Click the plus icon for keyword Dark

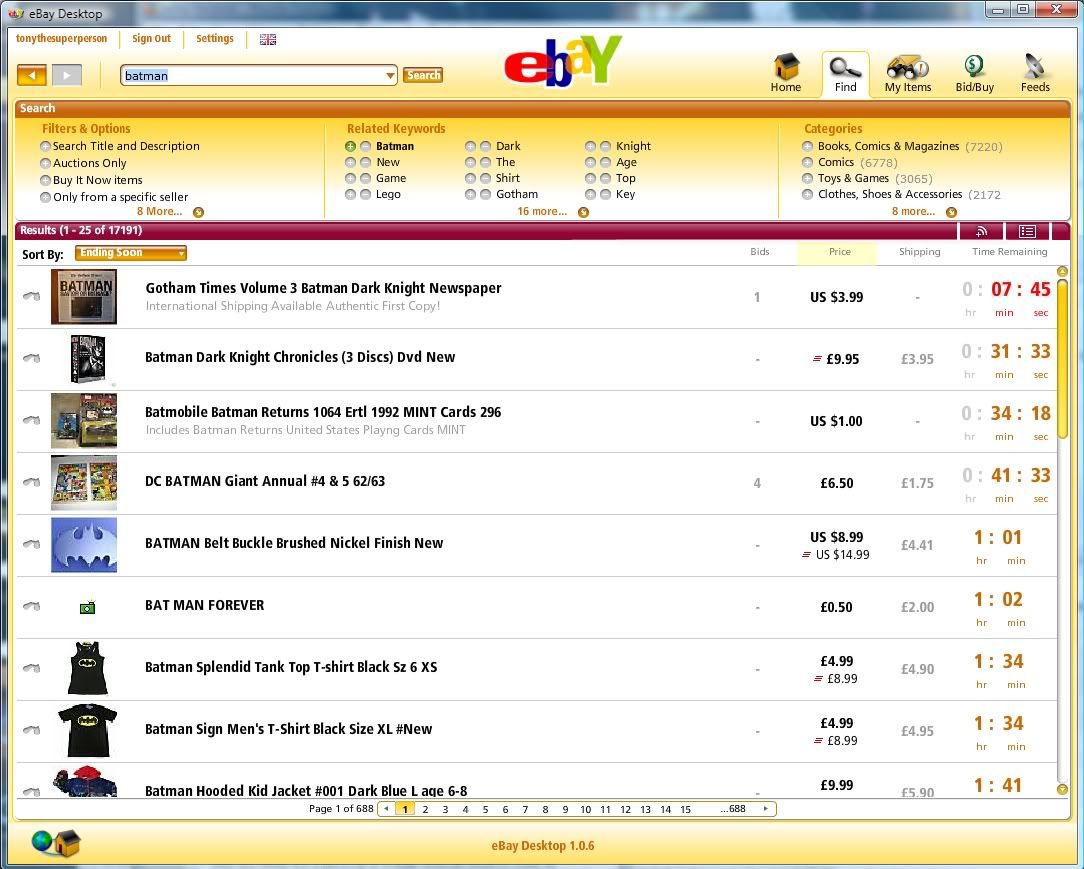click(x=470, y=147)
